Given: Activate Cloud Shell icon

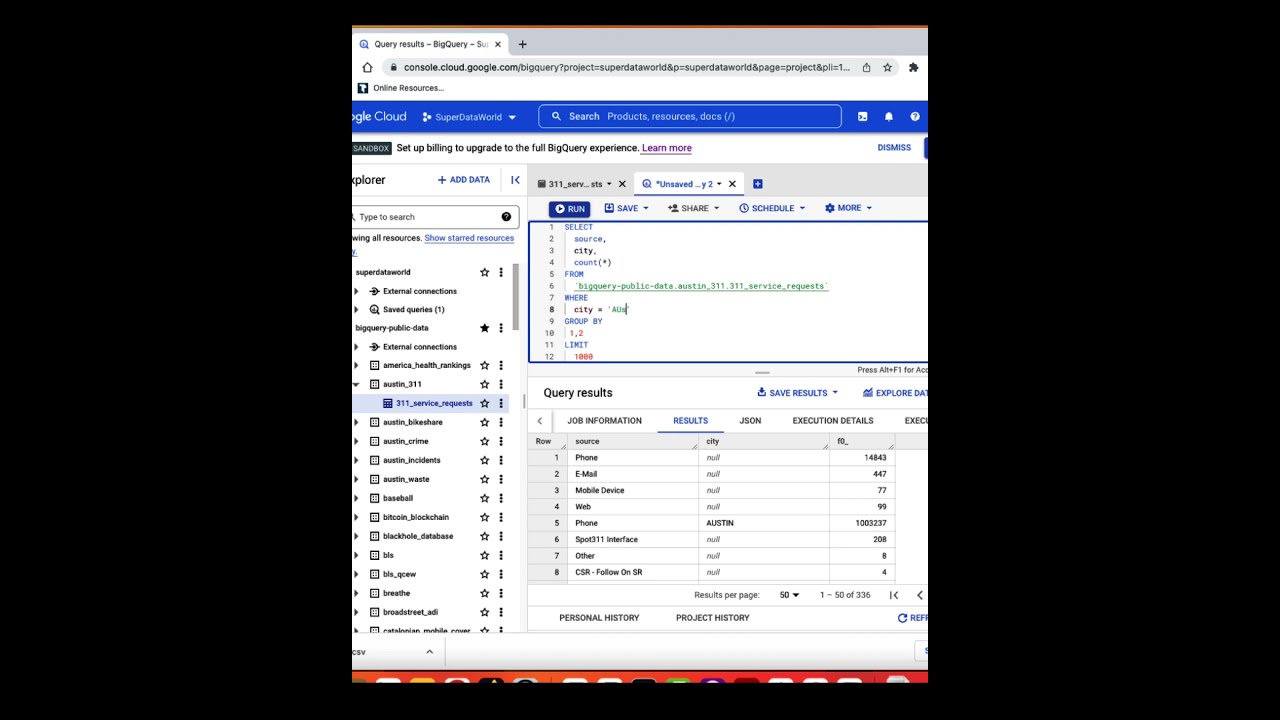Looking at the screenshot, I should pyautogui.click(x=862, y=117).
